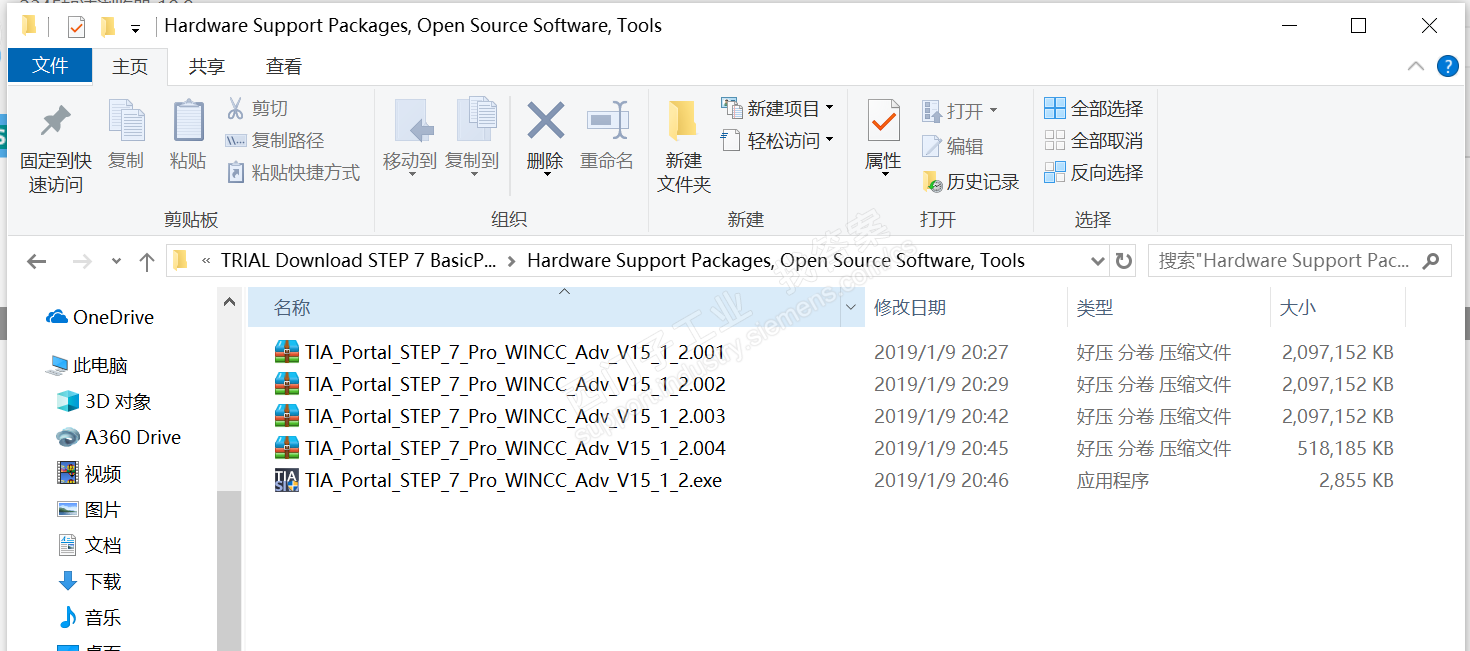Click Copy Path button
This screenshot has width=1470, height=651.
[276, 140]
